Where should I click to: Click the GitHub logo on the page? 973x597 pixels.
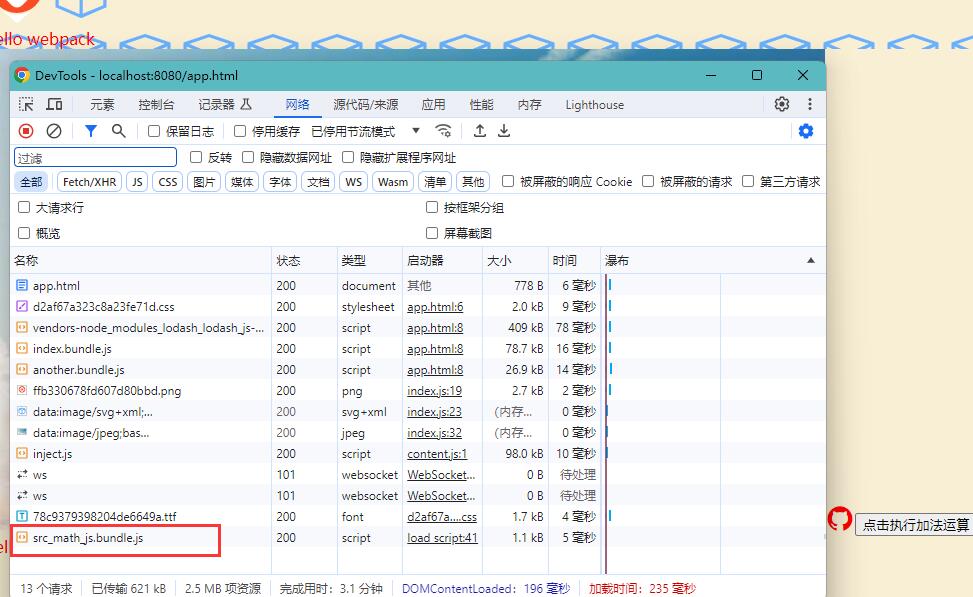[840, 519]
